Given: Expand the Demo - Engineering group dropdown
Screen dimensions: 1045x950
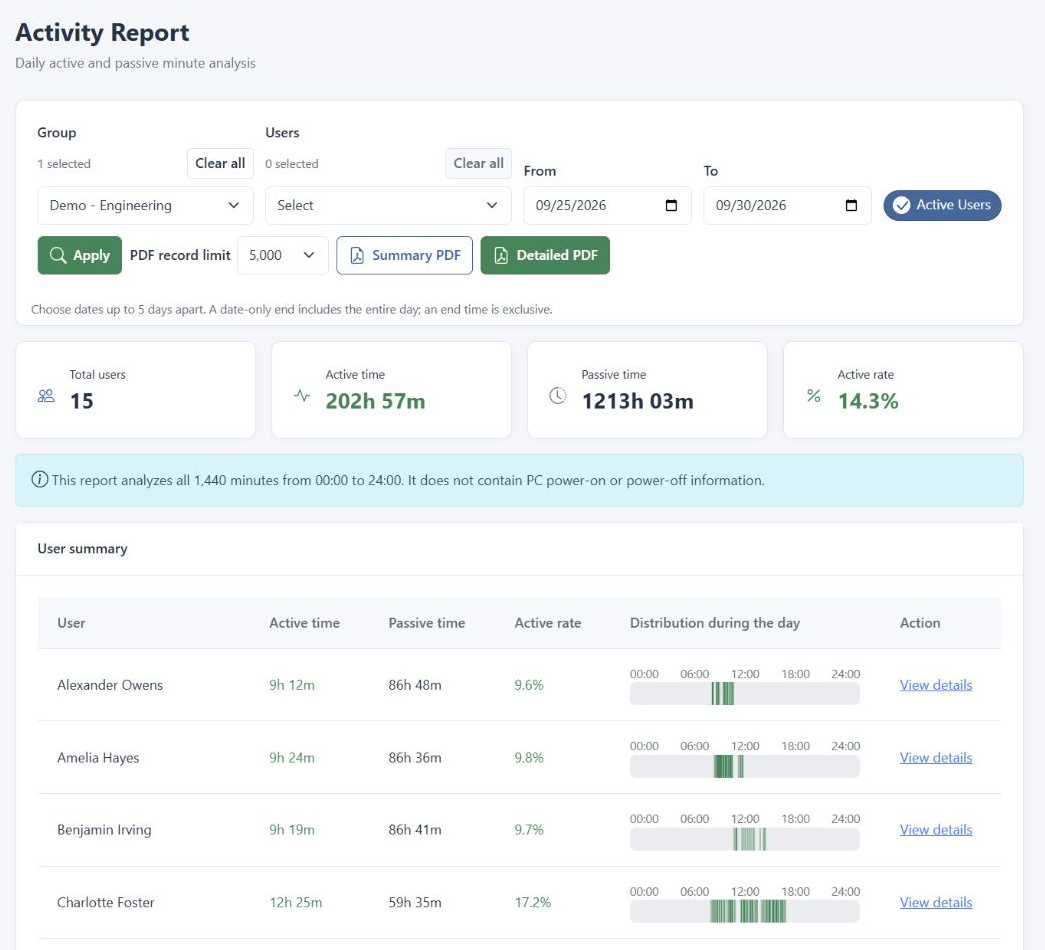Looking at the screenshot, I should pyautogui.click(x=145, y=205).
